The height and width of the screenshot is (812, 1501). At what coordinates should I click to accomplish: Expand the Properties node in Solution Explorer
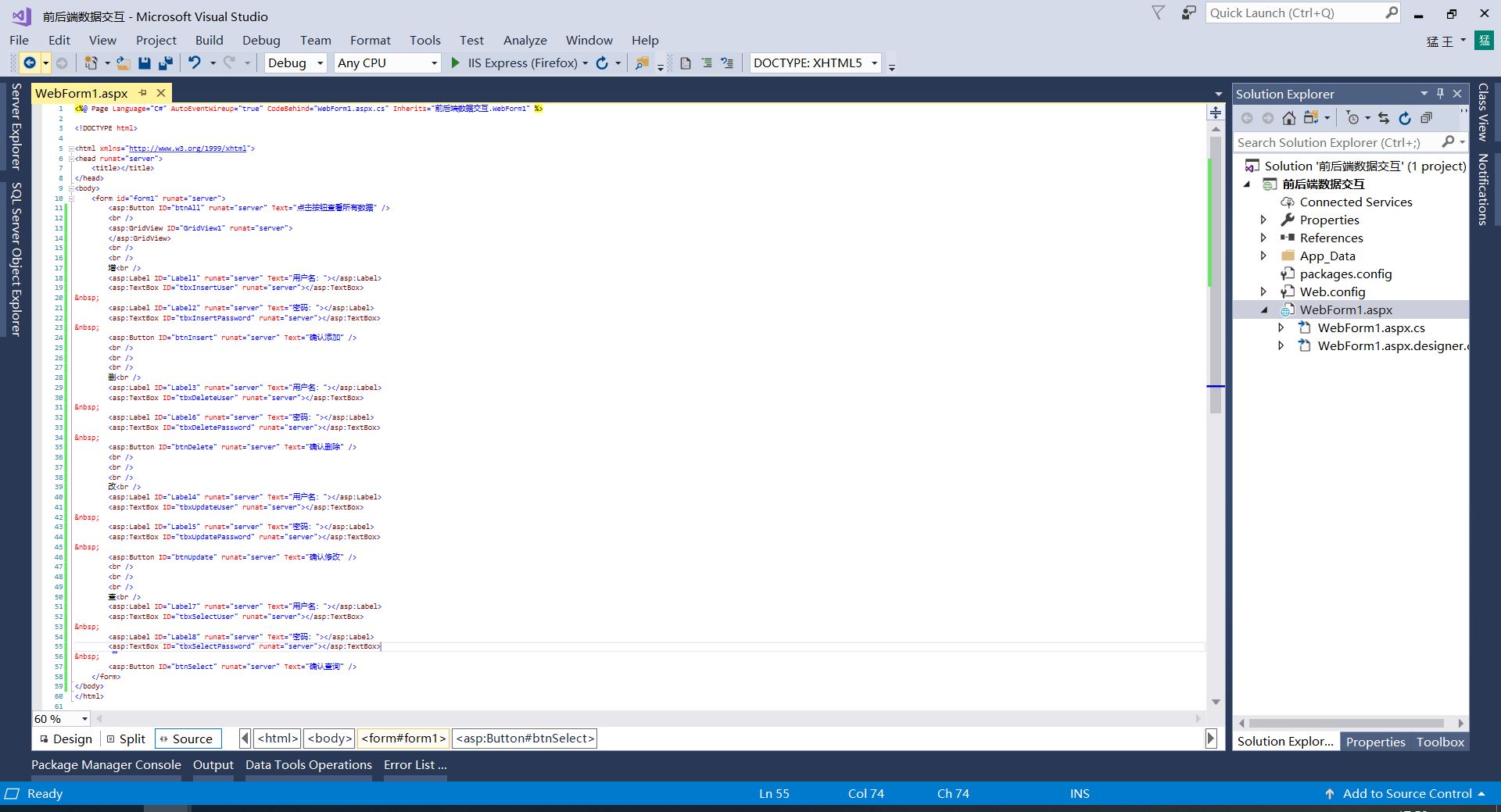[x=1263, y=220]
